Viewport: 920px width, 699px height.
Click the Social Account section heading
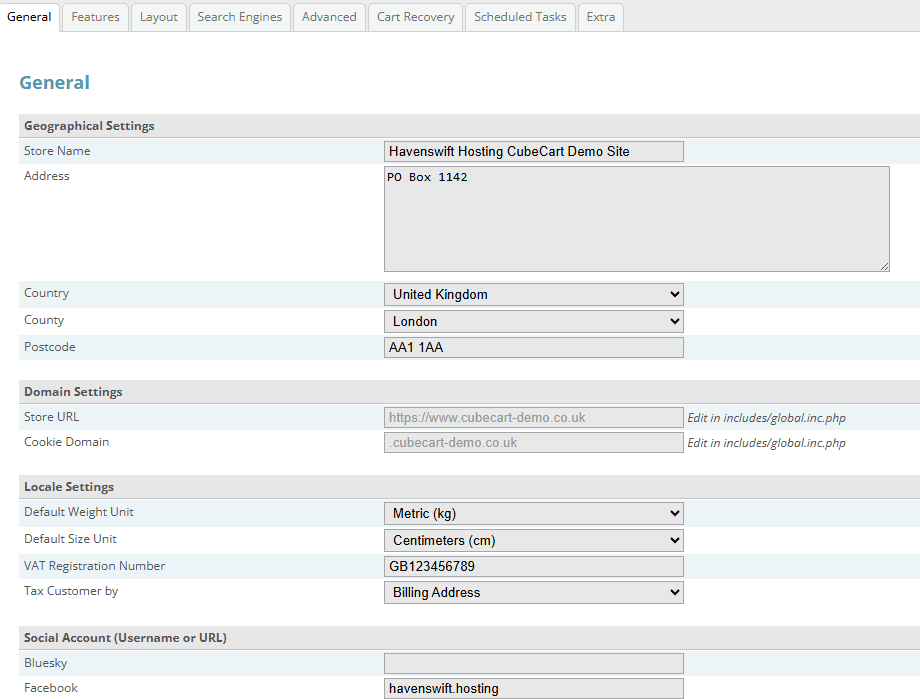[126, 638]
